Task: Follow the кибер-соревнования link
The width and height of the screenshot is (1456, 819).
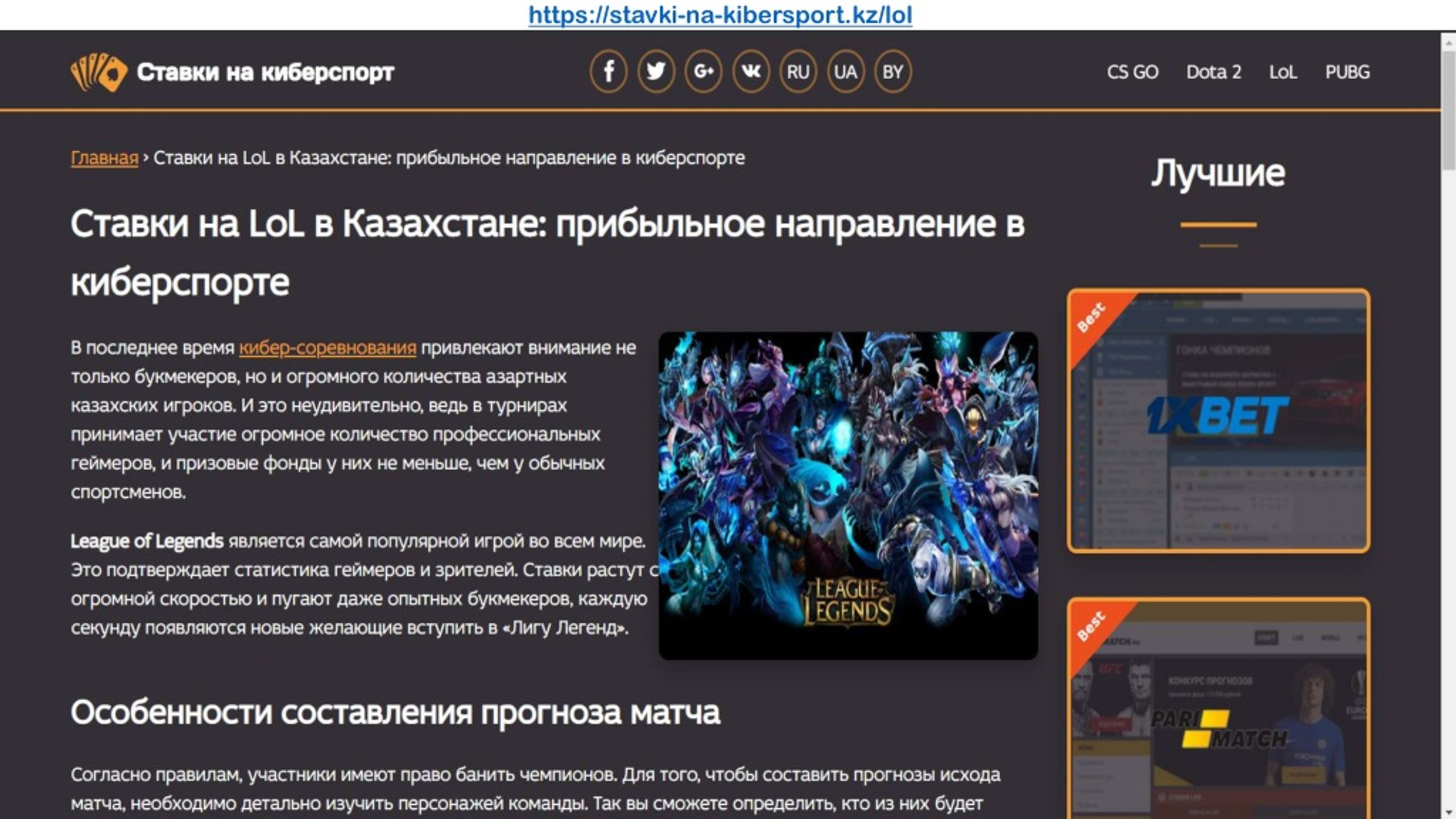Action: pos(328,348)
